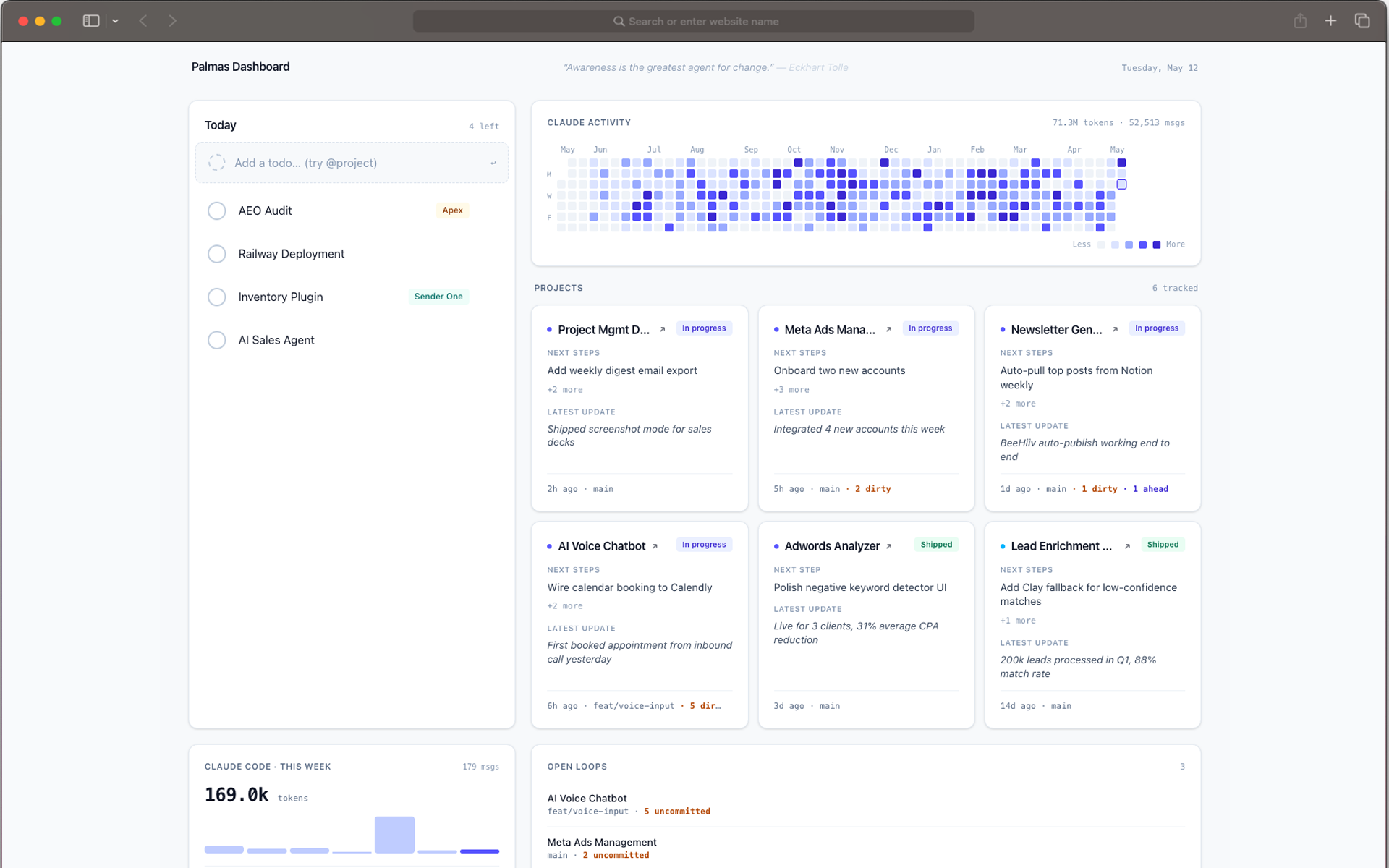Focus the Search or enter website name field
1389x868 pixels.
tap(693, 21)
